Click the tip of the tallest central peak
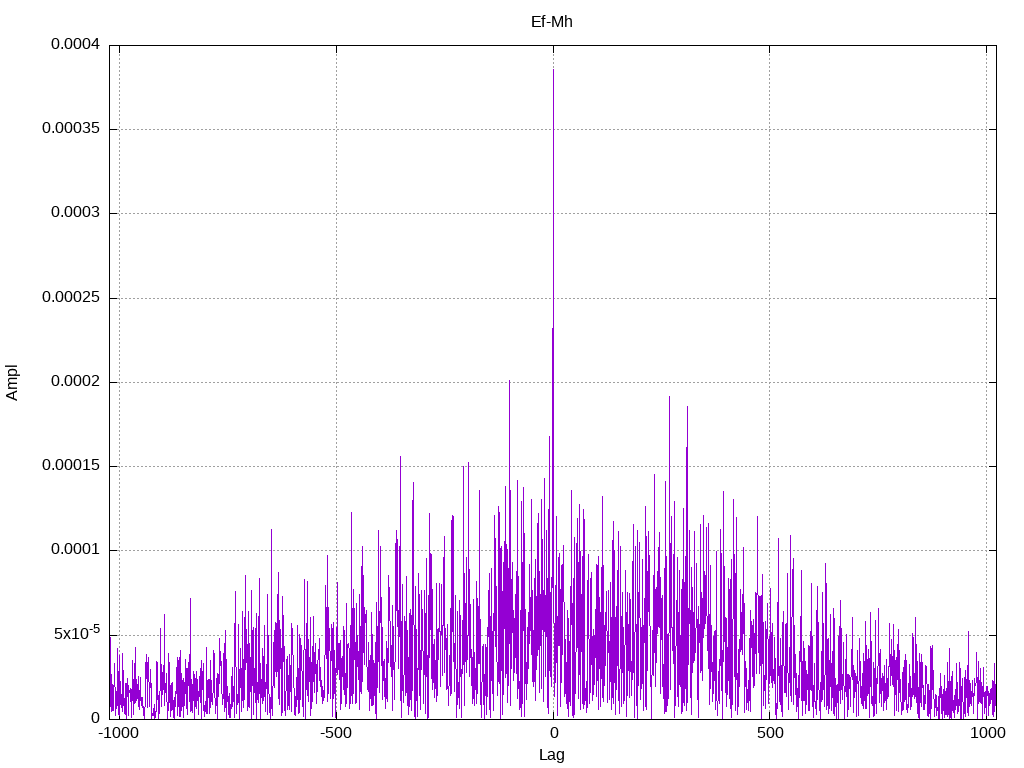The image size is (1024, 768). click(553, 70)
